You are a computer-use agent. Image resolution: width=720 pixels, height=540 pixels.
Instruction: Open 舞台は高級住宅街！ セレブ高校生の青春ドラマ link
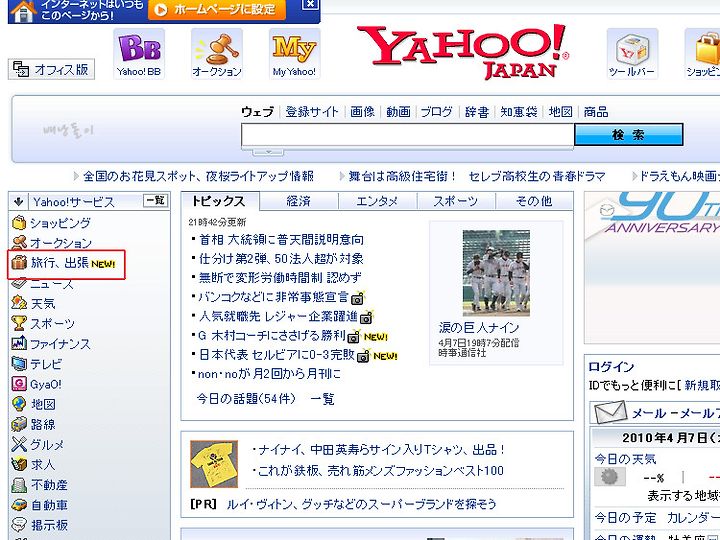(x=477, y=176)
